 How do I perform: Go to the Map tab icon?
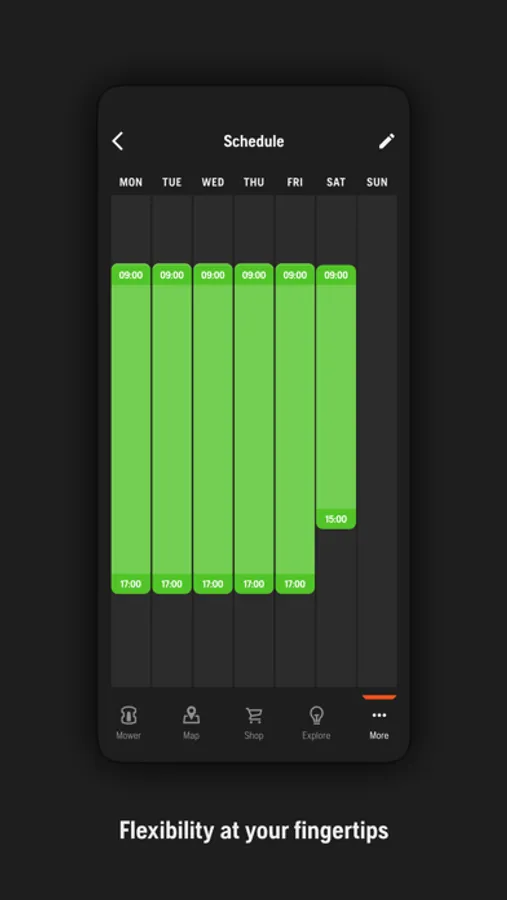(191, 715)
